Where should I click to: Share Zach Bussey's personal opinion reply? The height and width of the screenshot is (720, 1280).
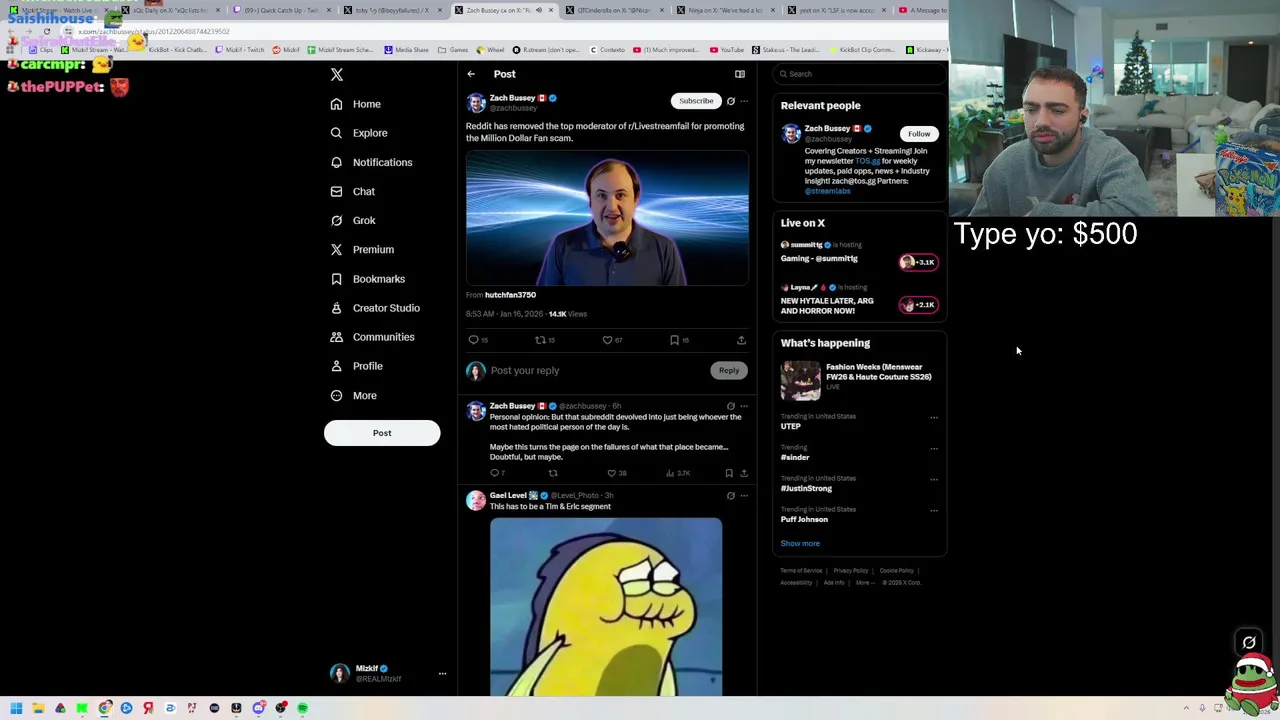point(744,473)
